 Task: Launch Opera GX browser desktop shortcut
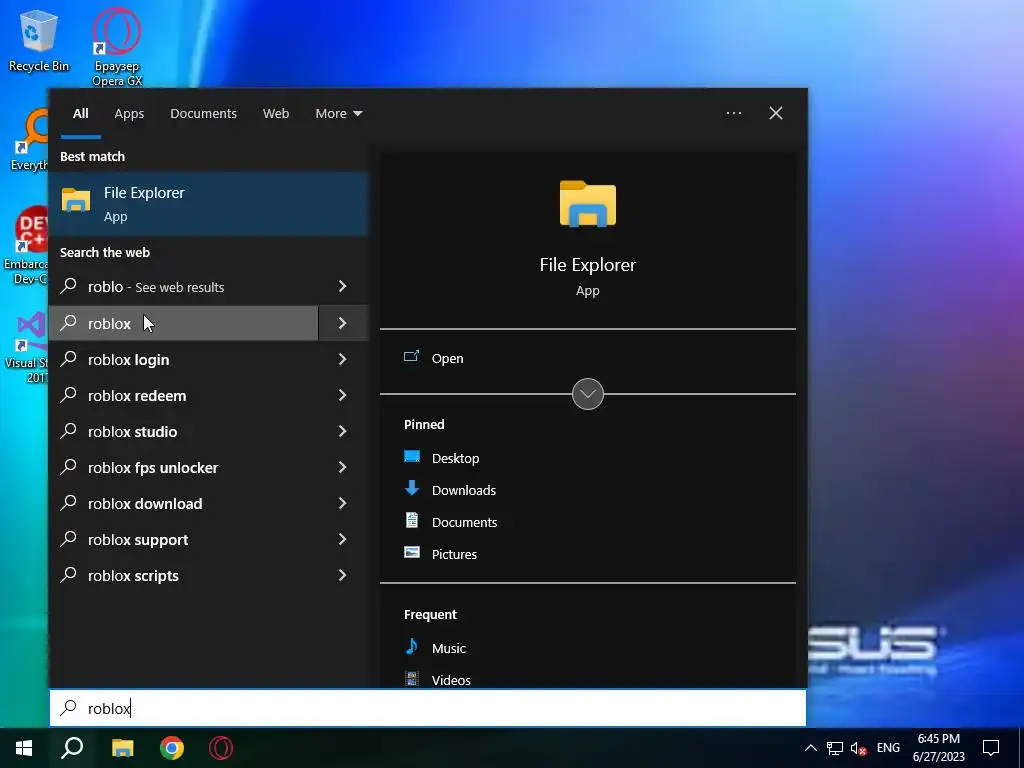[117, 47]
